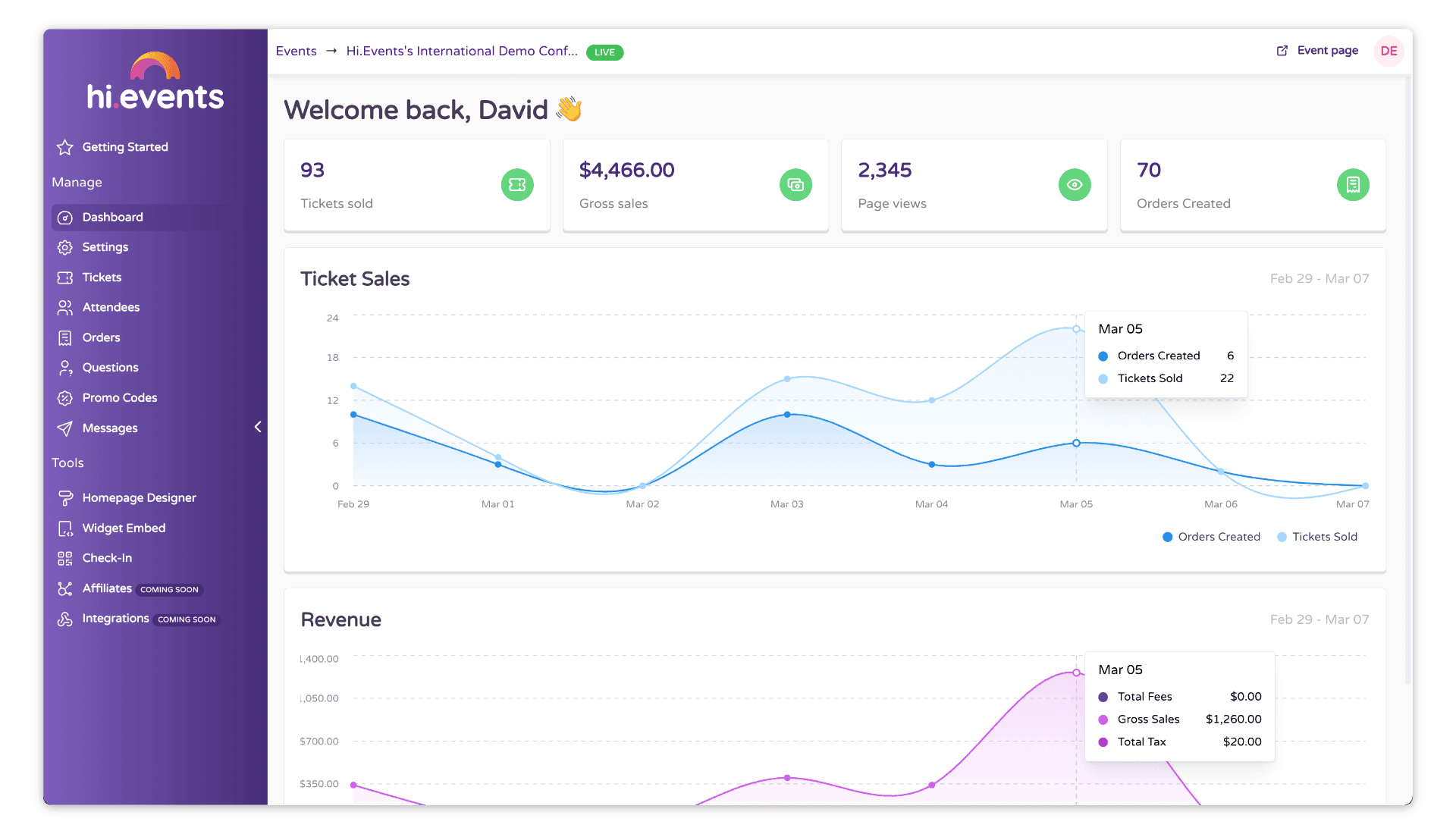This screenshot has width=1456, height=834.
Task: Select the Tickets icon in the sidebar
Action: 65,277
